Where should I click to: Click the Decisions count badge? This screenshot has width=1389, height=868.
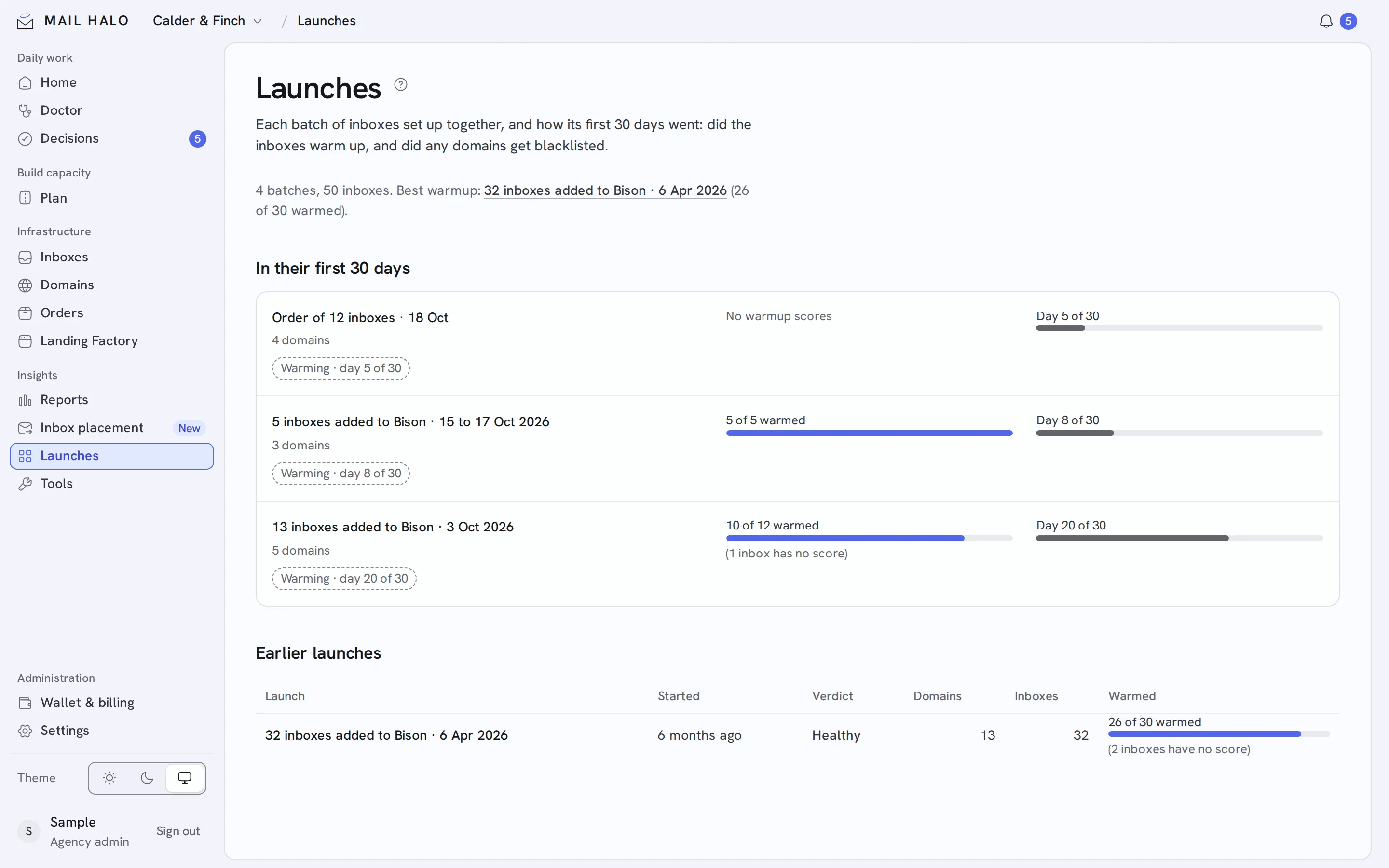click(x=197, y=139)
